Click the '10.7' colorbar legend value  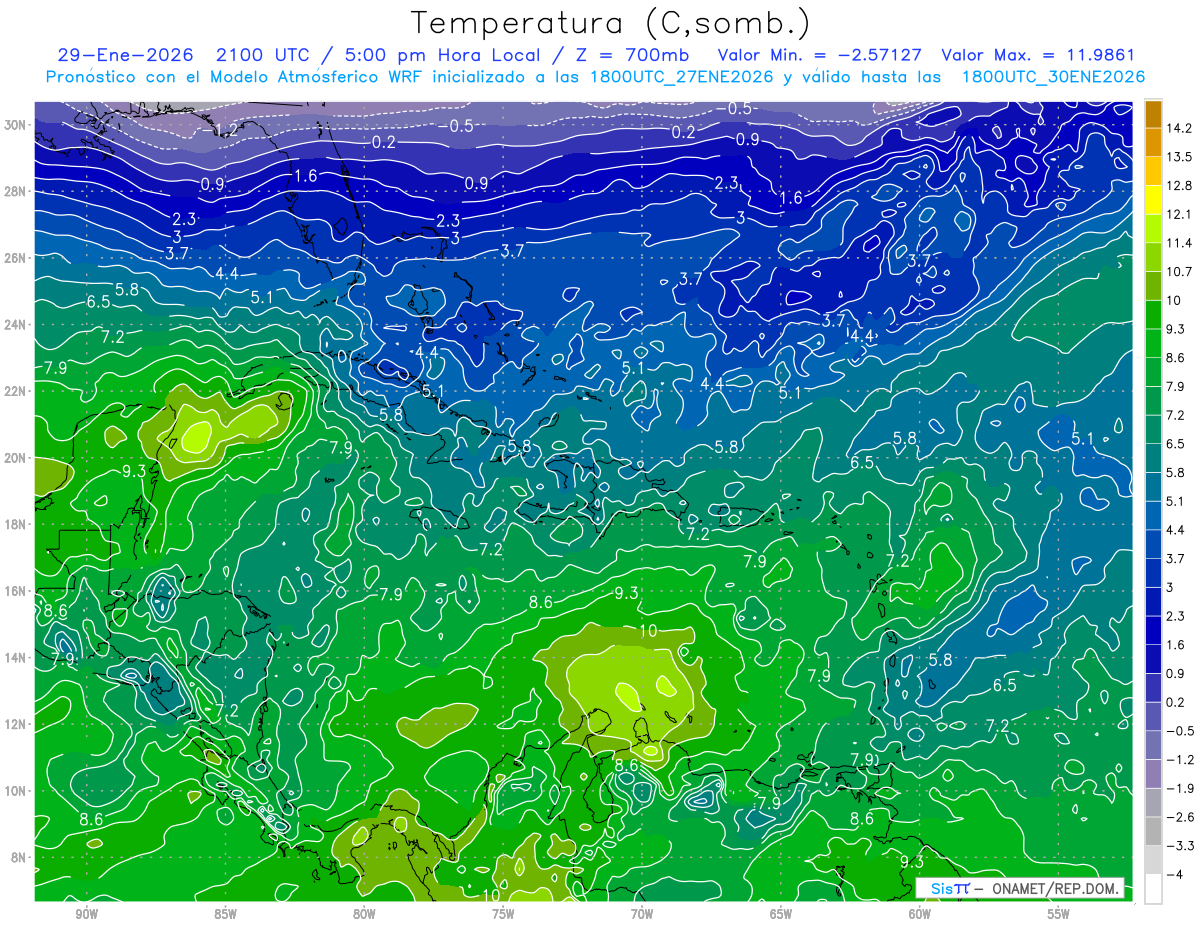1179,272
